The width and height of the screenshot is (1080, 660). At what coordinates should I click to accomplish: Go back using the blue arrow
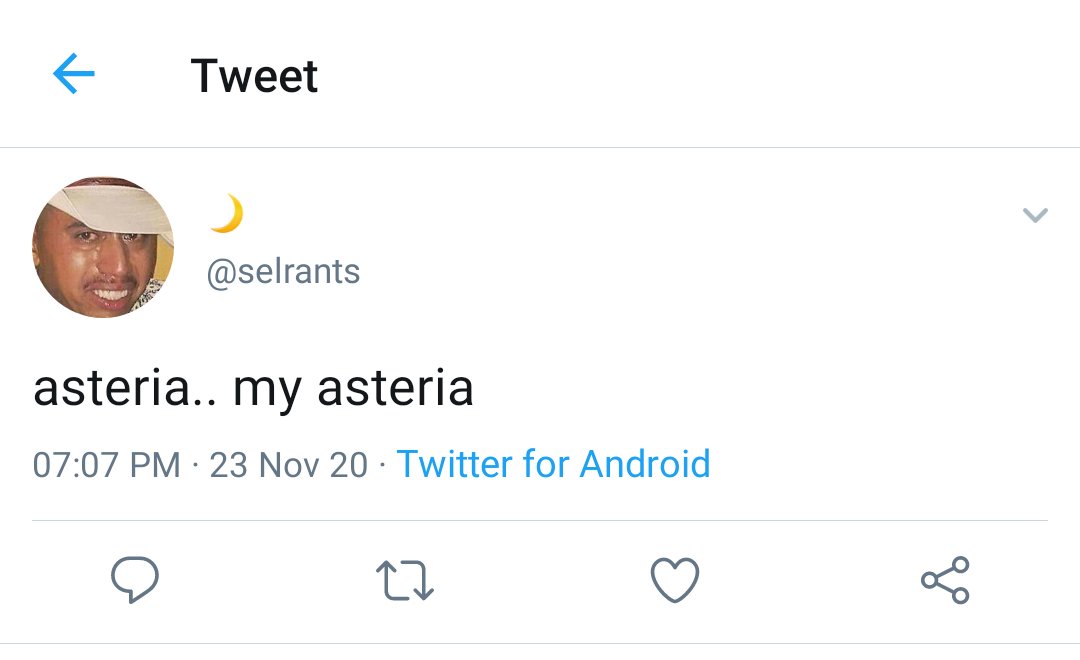pos(74,73)
